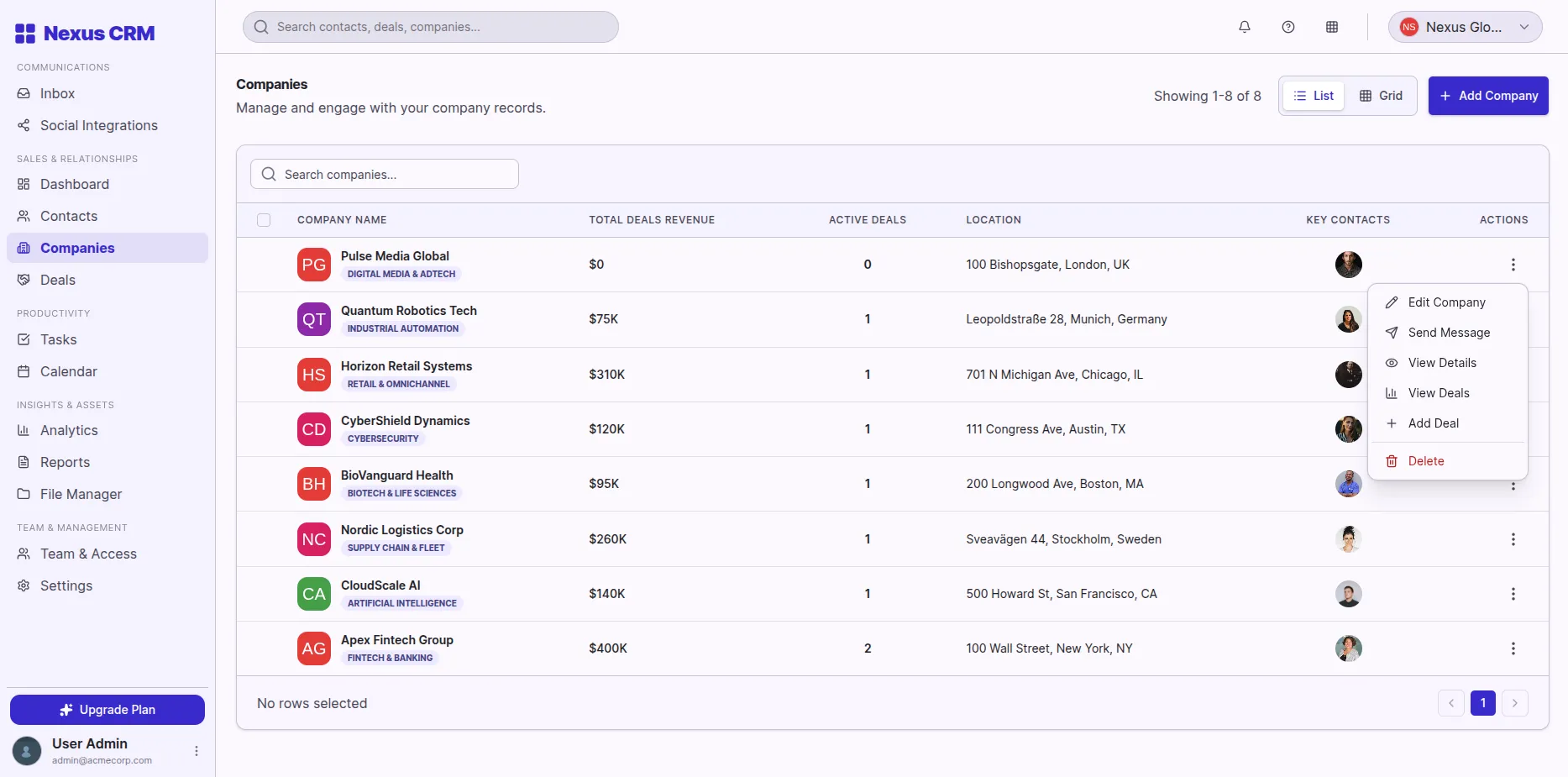The height and width of the screenshot is (777, 1568).
Task: Click the CD avatar of CyberShield Dynamics
Action: [x=314, y=429]
